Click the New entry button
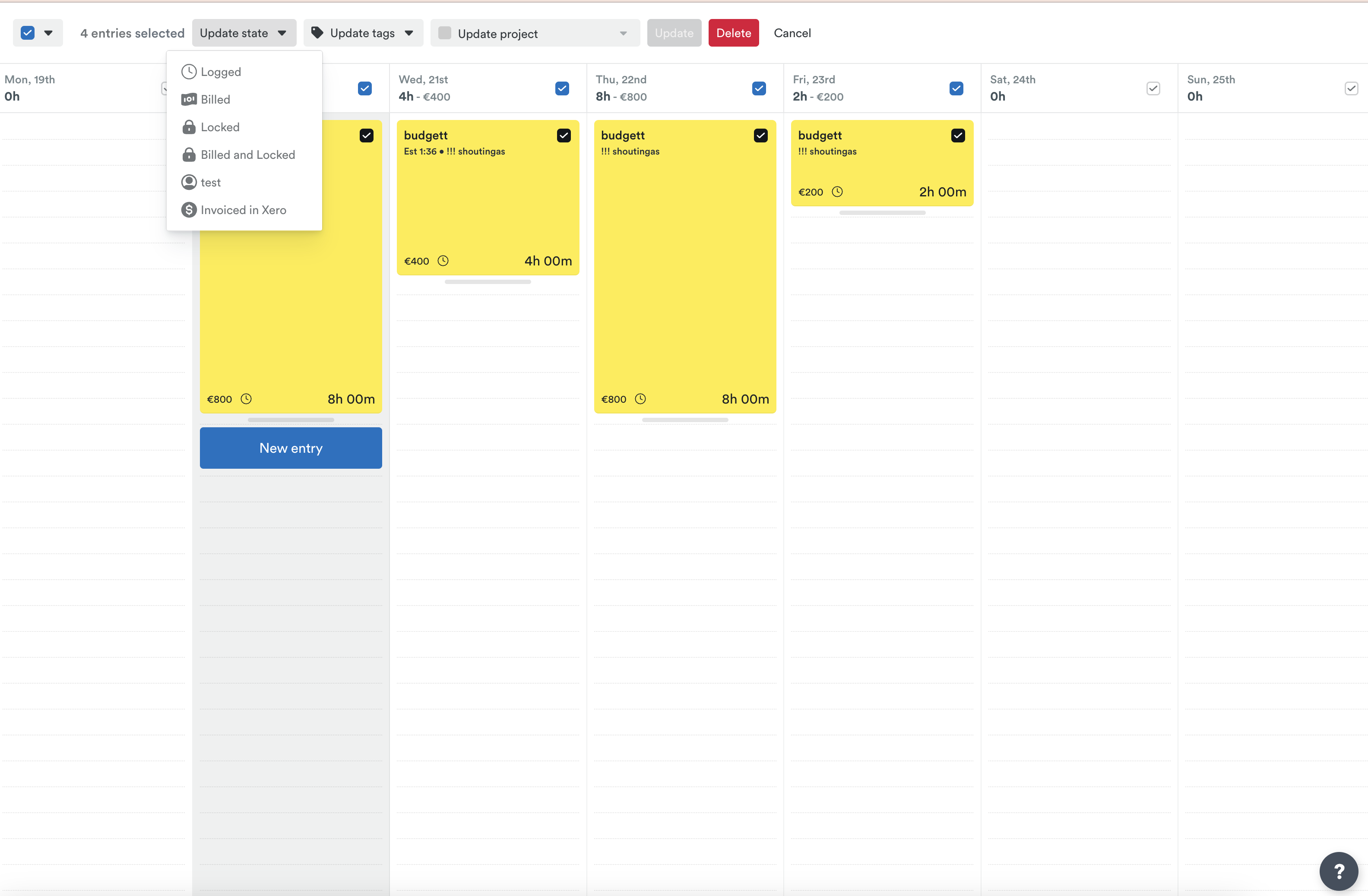The image size is (1368, 896). coord(290,448)
